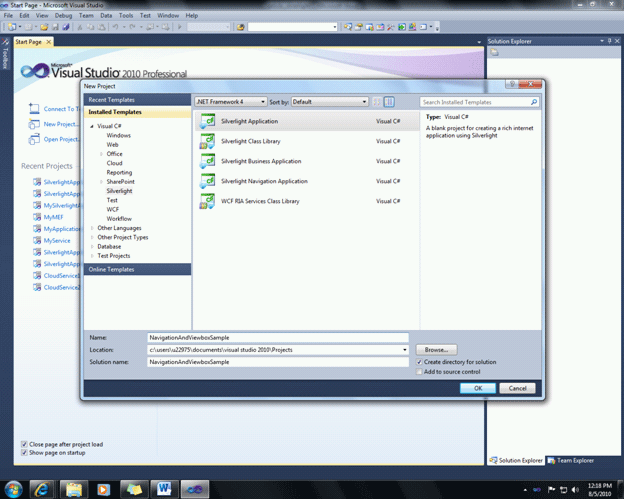
Task: Click the Solution Explorer properties toolbar icon
Action: pyautogui.click(x=494, y=53)
